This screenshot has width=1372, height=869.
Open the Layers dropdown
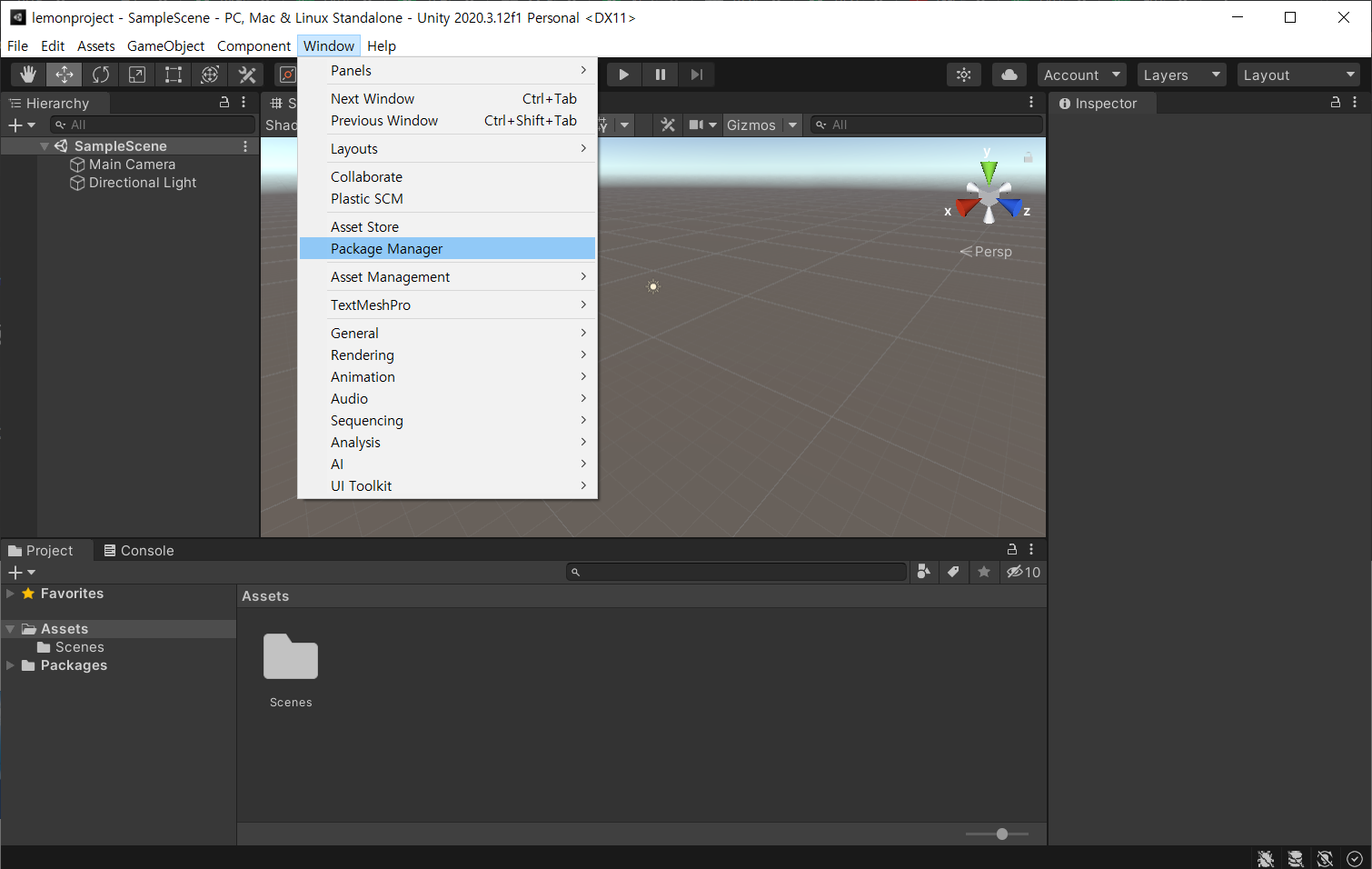(1181, 75)
